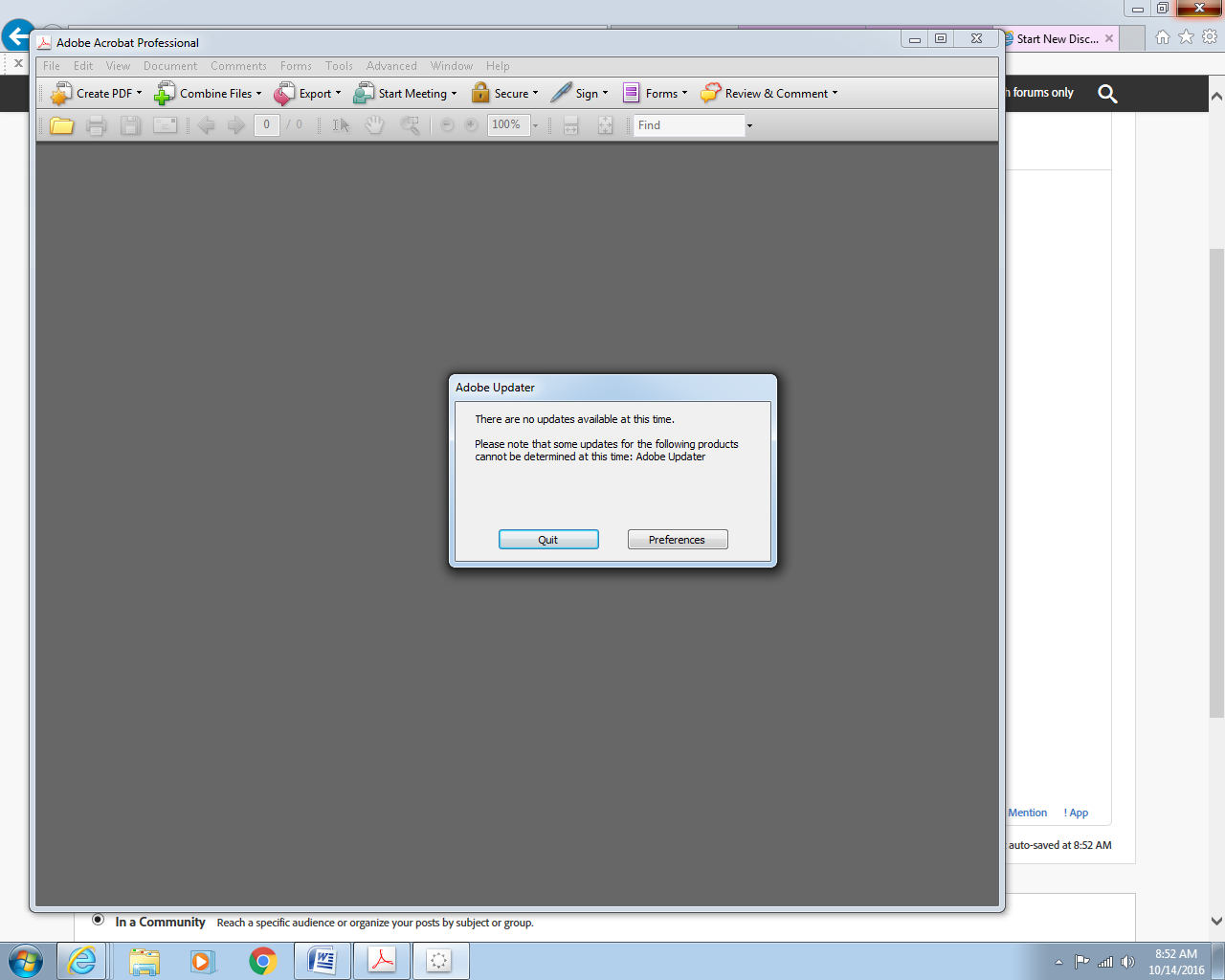
Task: Switch to Start New Disc... browser tab
Action: click(1057, 39)
